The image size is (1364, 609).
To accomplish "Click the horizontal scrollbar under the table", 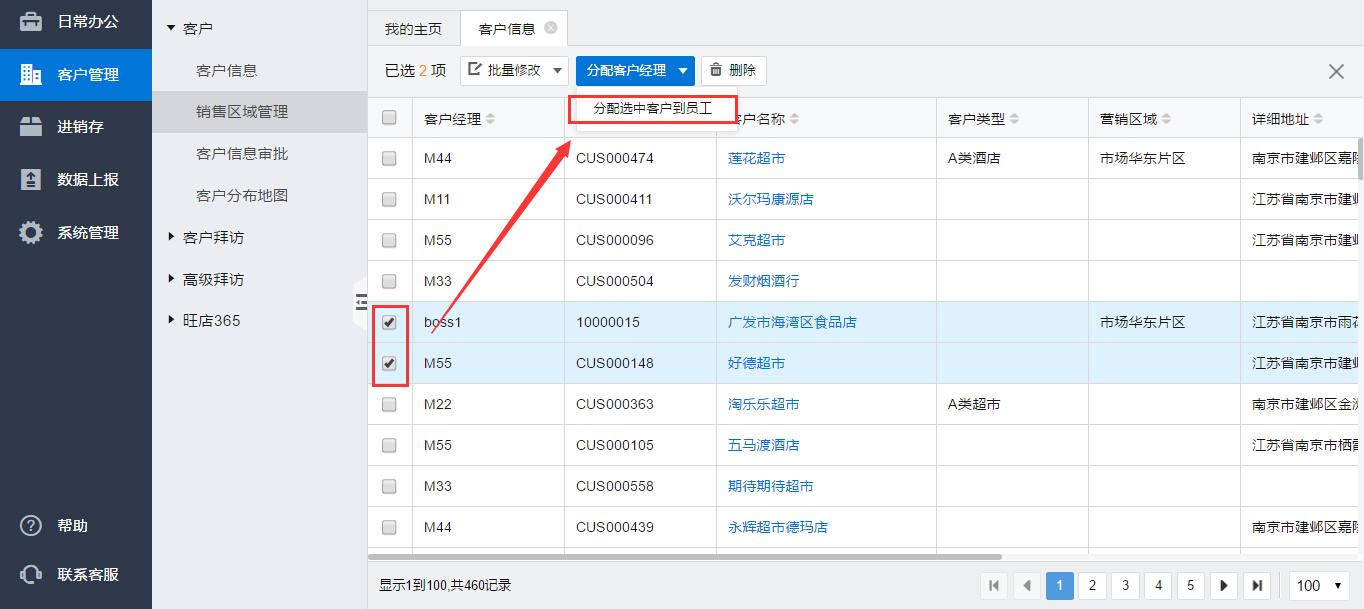I will pyautogui.click(x=685, y=556).
